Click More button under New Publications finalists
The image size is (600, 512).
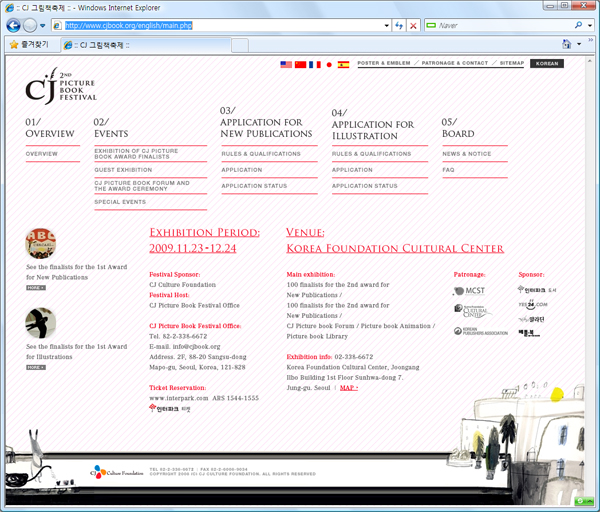coord(36,288)
